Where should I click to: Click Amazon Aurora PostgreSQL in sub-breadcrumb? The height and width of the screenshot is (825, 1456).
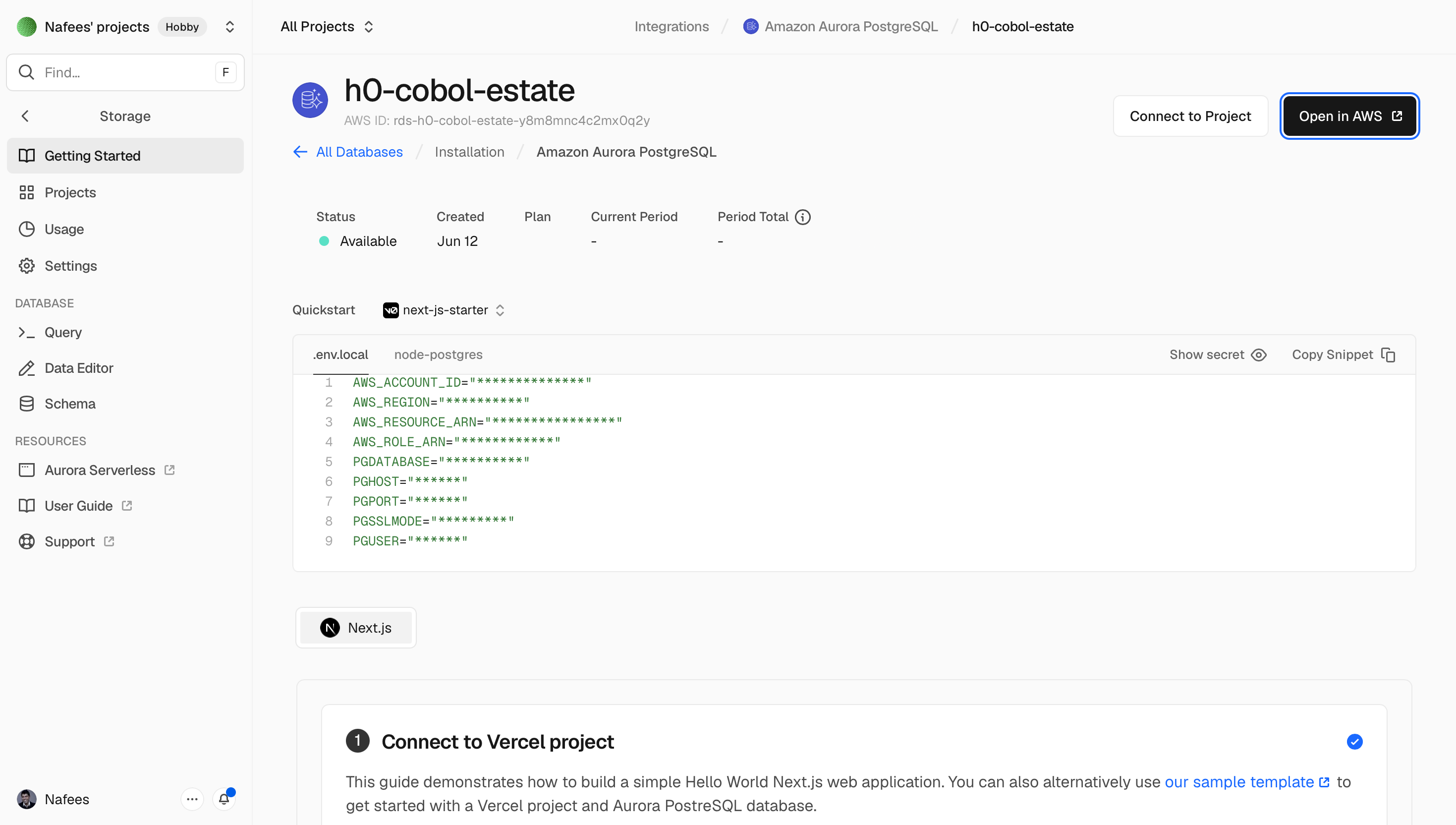click(x=626, y=152)
